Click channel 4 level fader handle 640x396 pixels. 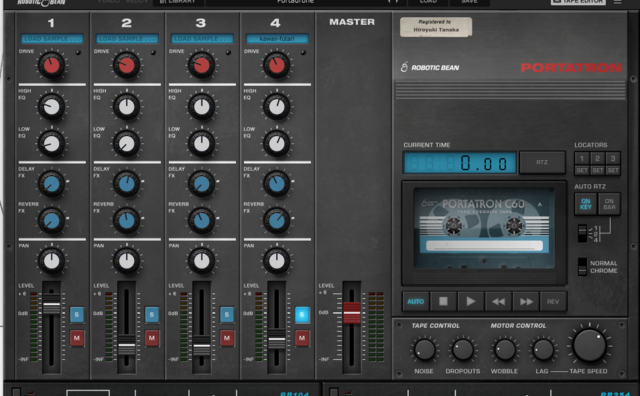[277, 338]
